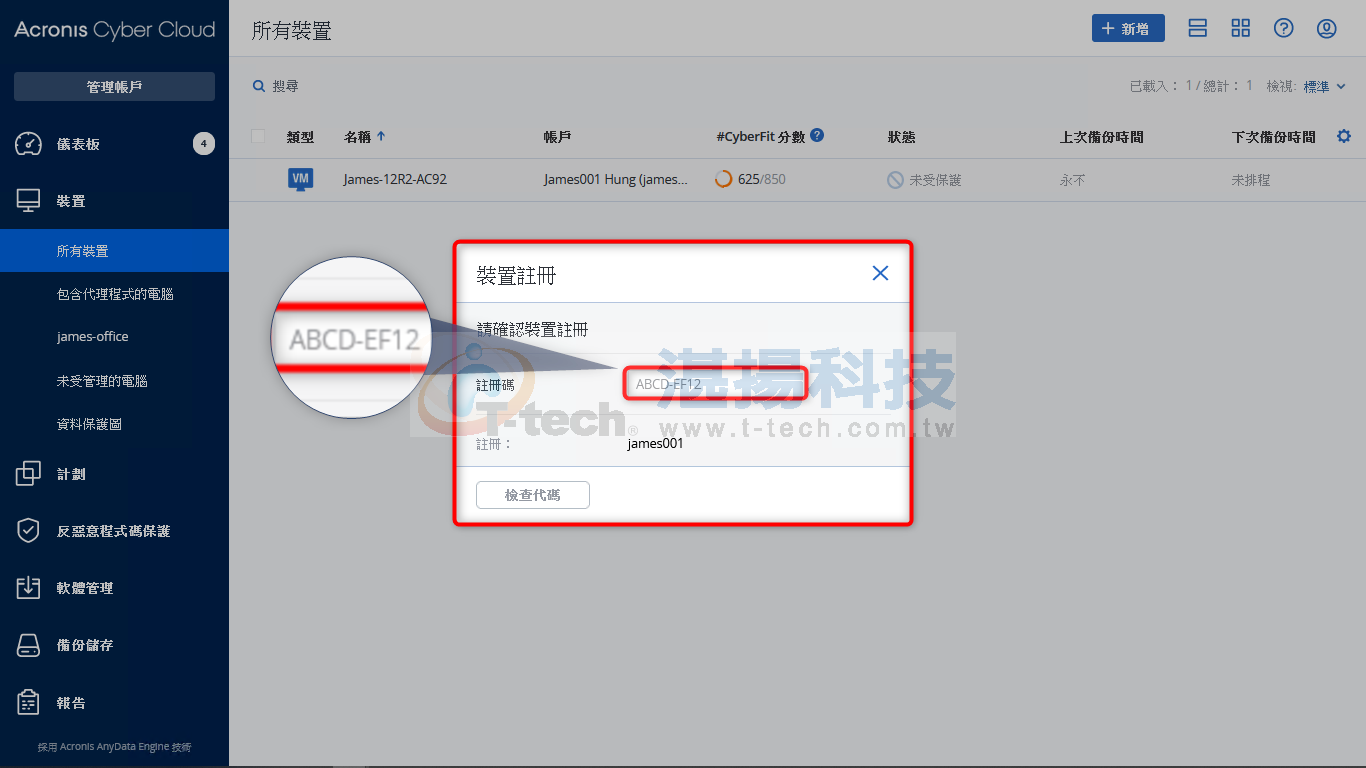Toggle the select-all checkbox in table header

pos(258,136)
